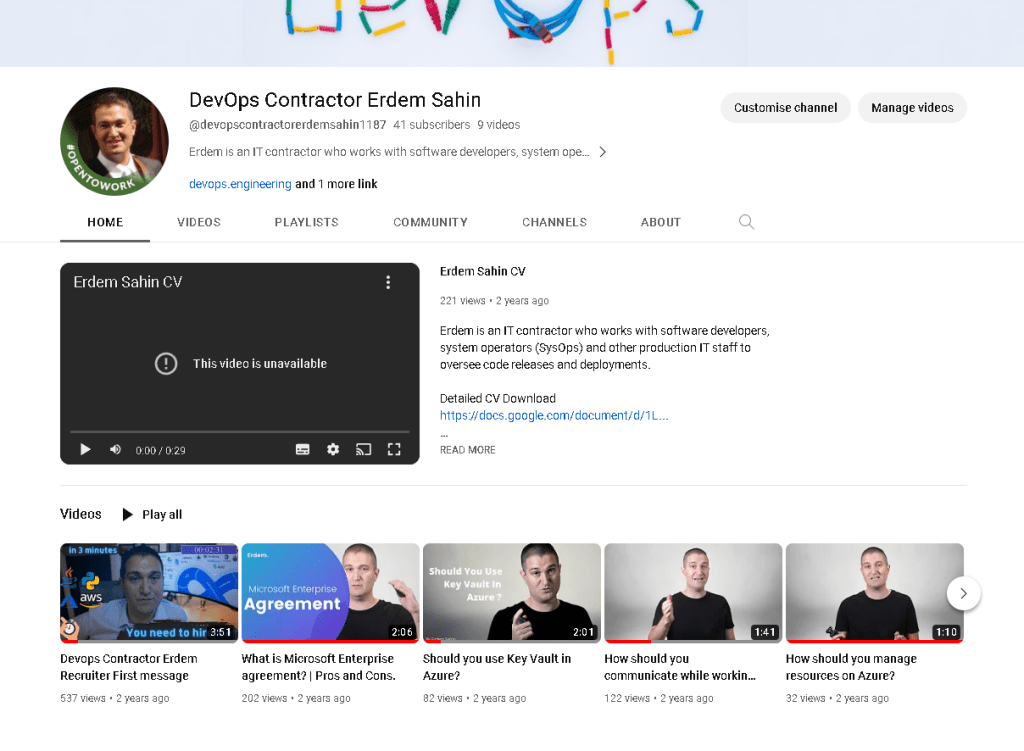
Task: Open the three-dot menu on video player
Action: pos(388,282)
